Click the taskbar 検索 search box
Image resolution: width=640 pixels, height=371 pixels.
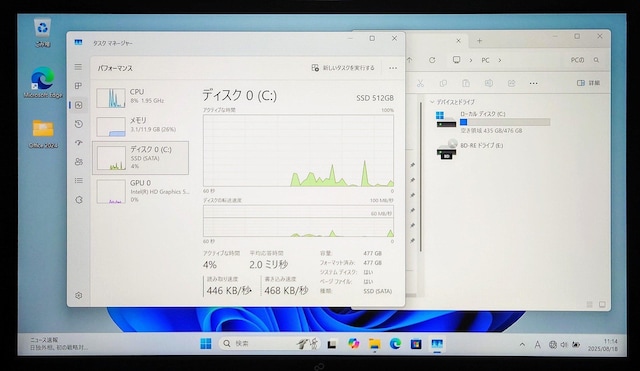(x=269, y=344)
